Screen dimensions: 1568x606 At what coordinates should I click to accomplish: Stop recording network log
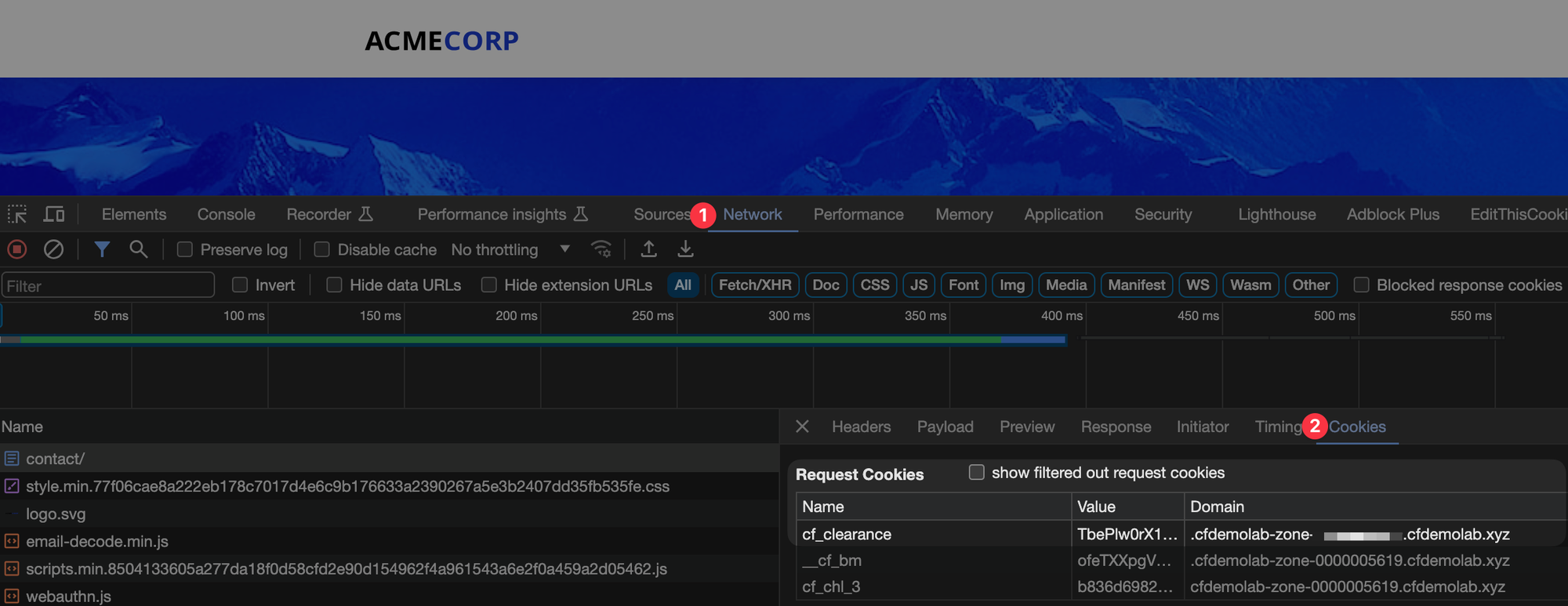point(17,249)
